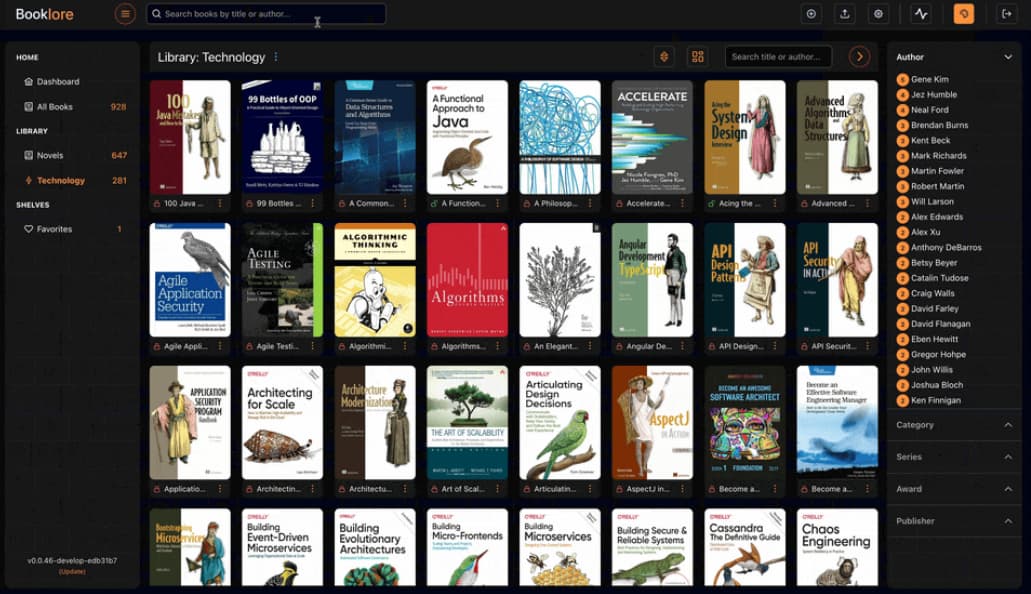
Task: Open the three-dot menu beside Library: Technology
Action: click(276, 57)
